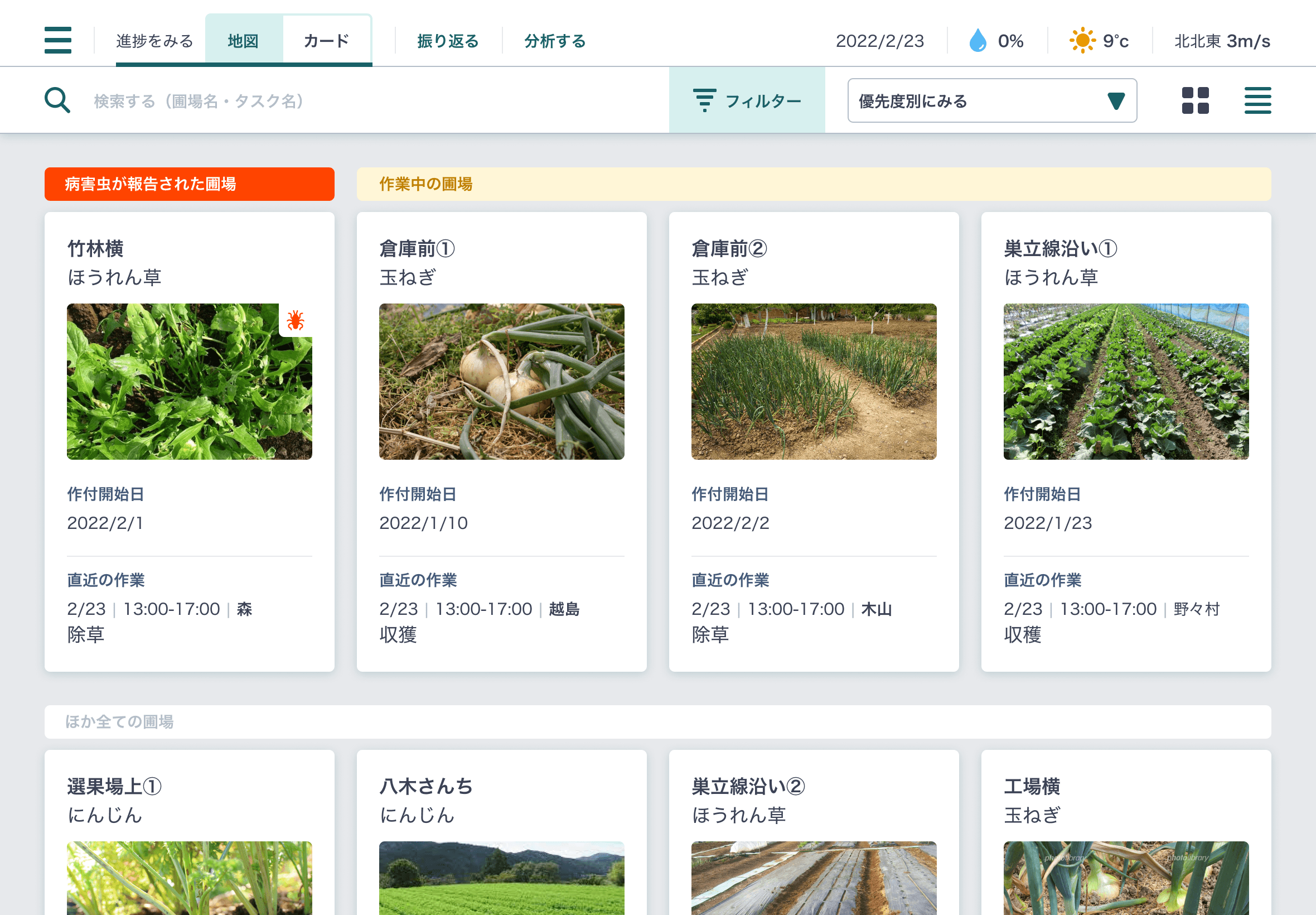Click the planting date 2022/2/1
The height and width of the screenshot is (915, 1316).
pos(105,523)
